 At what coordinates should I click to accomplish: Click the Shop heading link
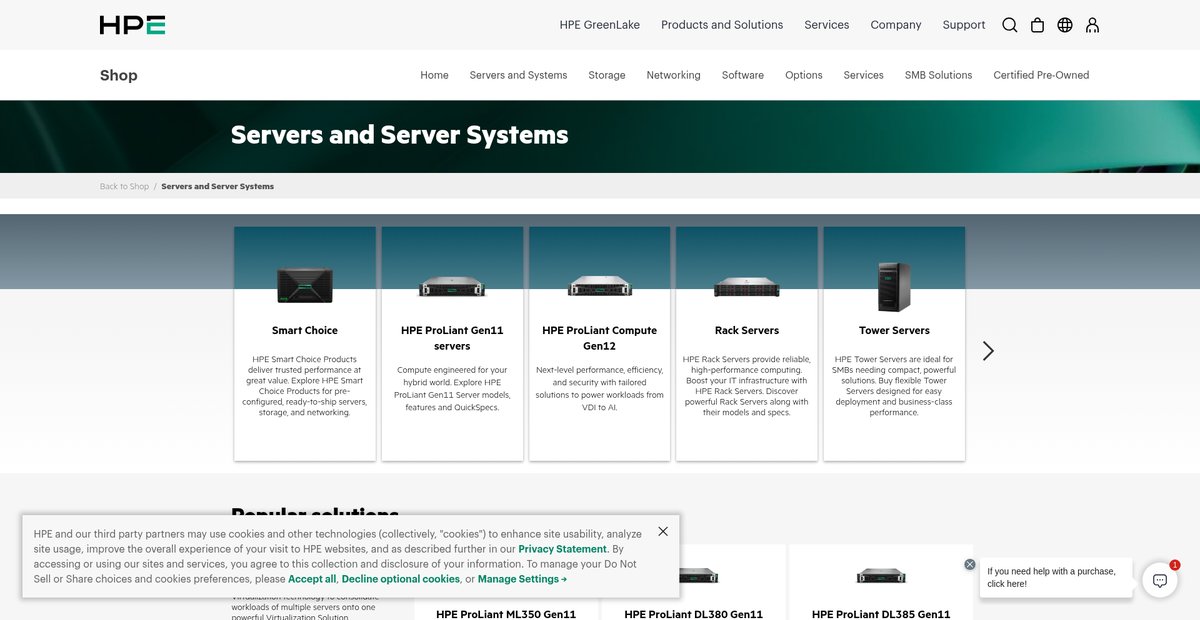(119, 75)
